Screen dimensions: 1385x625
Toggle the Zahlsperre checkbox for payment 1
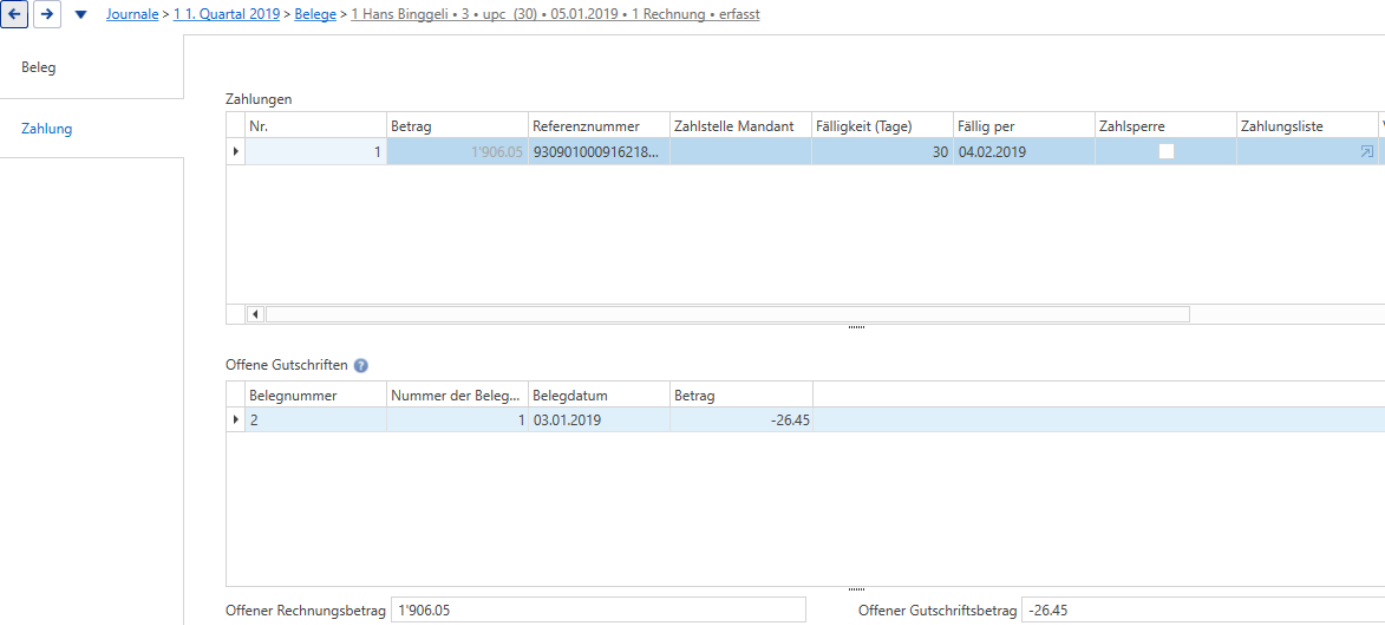click(1166, 152)
